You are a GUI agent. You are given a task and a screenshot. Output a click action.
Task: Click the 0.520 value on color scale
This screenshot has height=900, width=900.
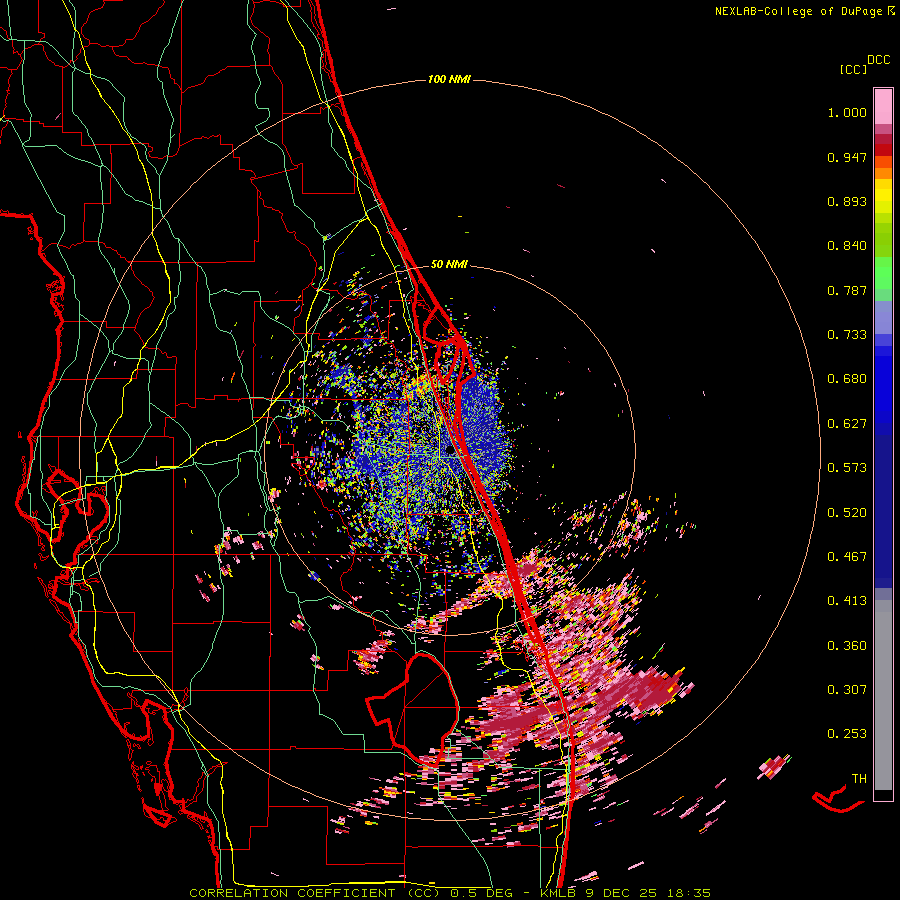847,513
